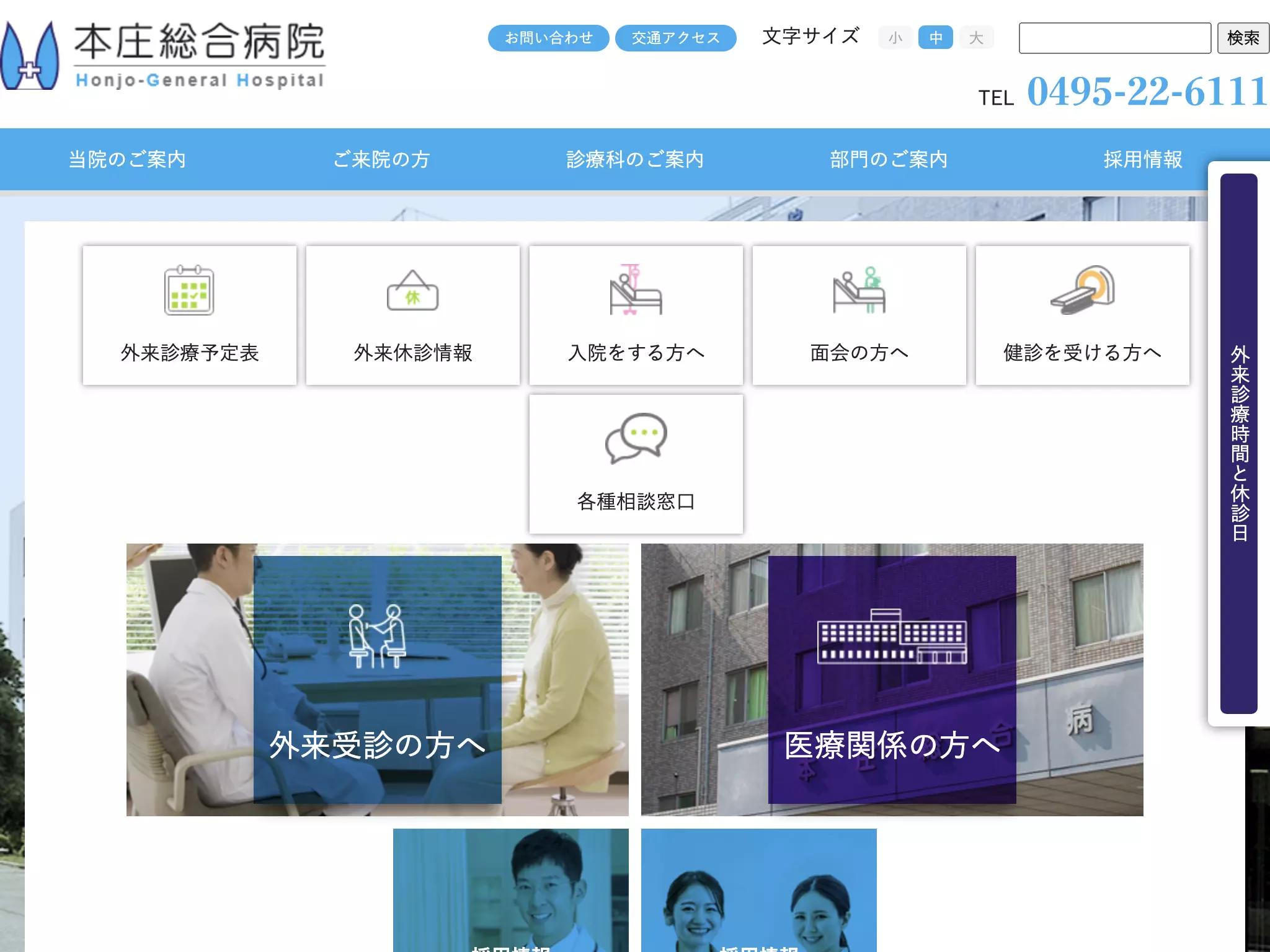Click the お問い合わせ button
The height and width of the screenshot is (952, 1270).
pos(548,38)
